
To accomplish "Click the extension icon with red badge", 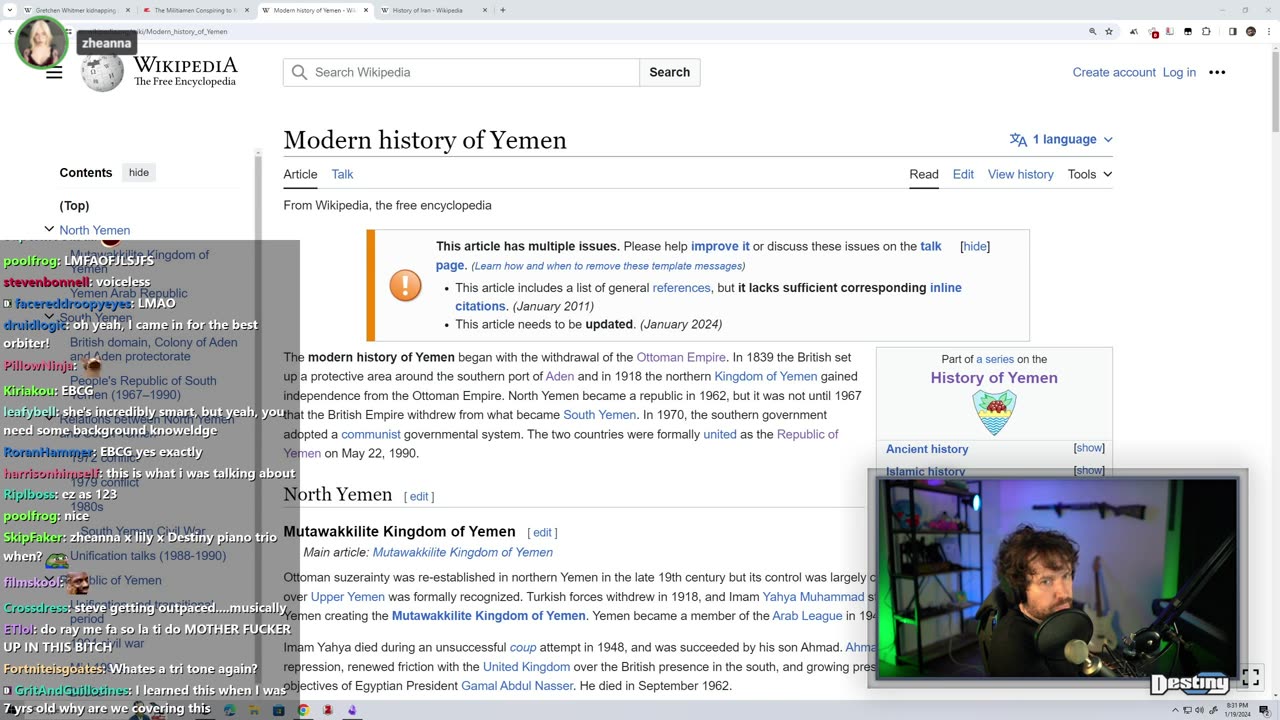I will tap(1152, 32).
